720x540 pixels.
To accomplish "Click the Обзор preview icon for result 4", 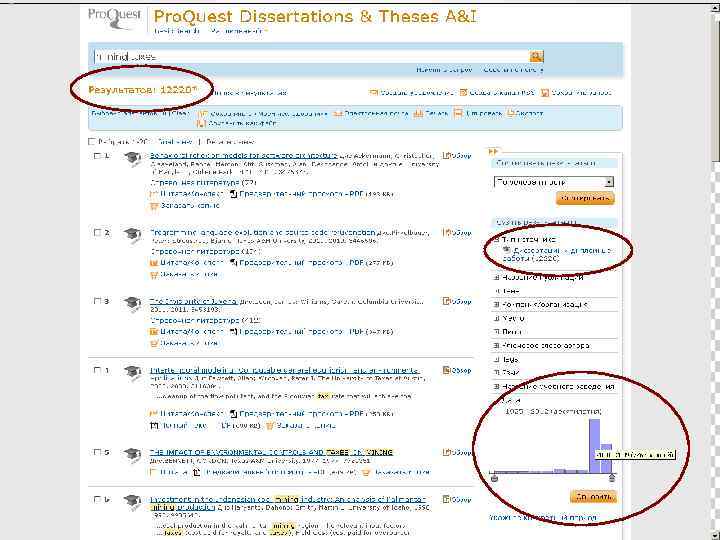I will (x=446, y=370).
